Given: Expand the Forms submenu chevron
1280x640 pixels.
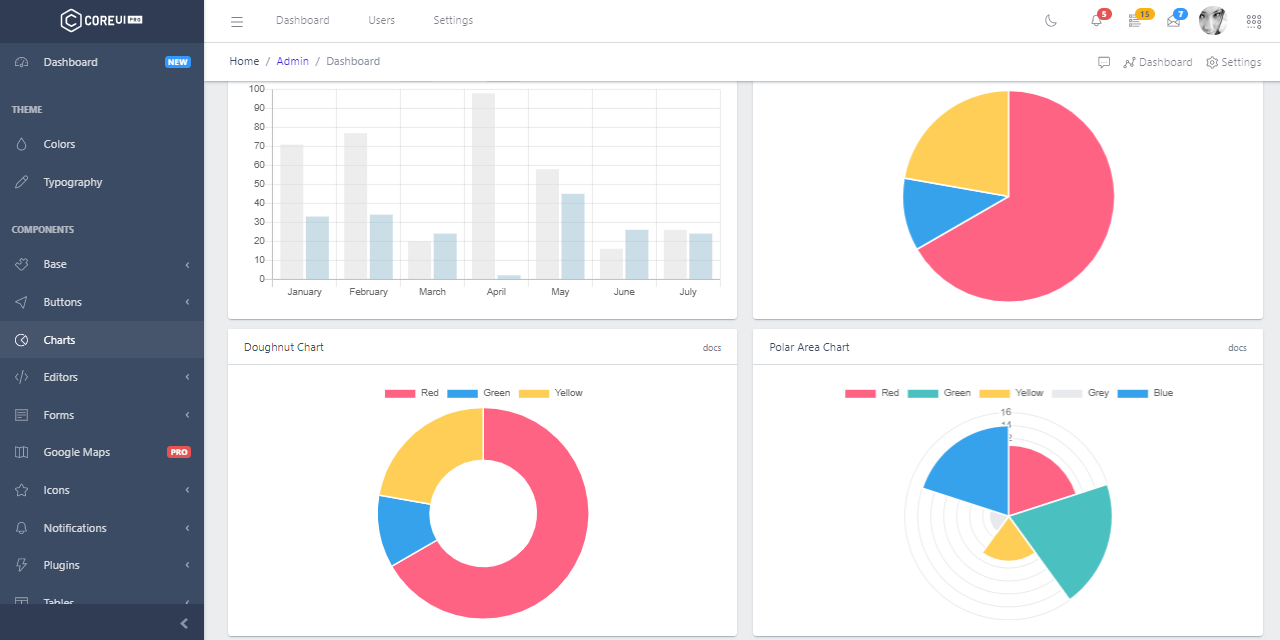Looking at the screenshot, I should click(x=187, y=415).
